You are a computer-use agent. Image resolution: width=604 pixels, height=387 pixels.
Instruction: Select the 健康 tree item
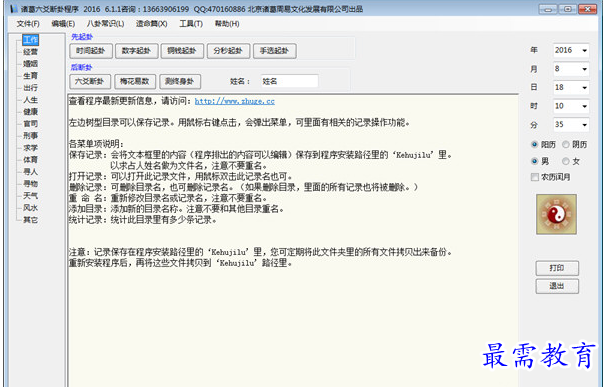click(x=30, y=112)
